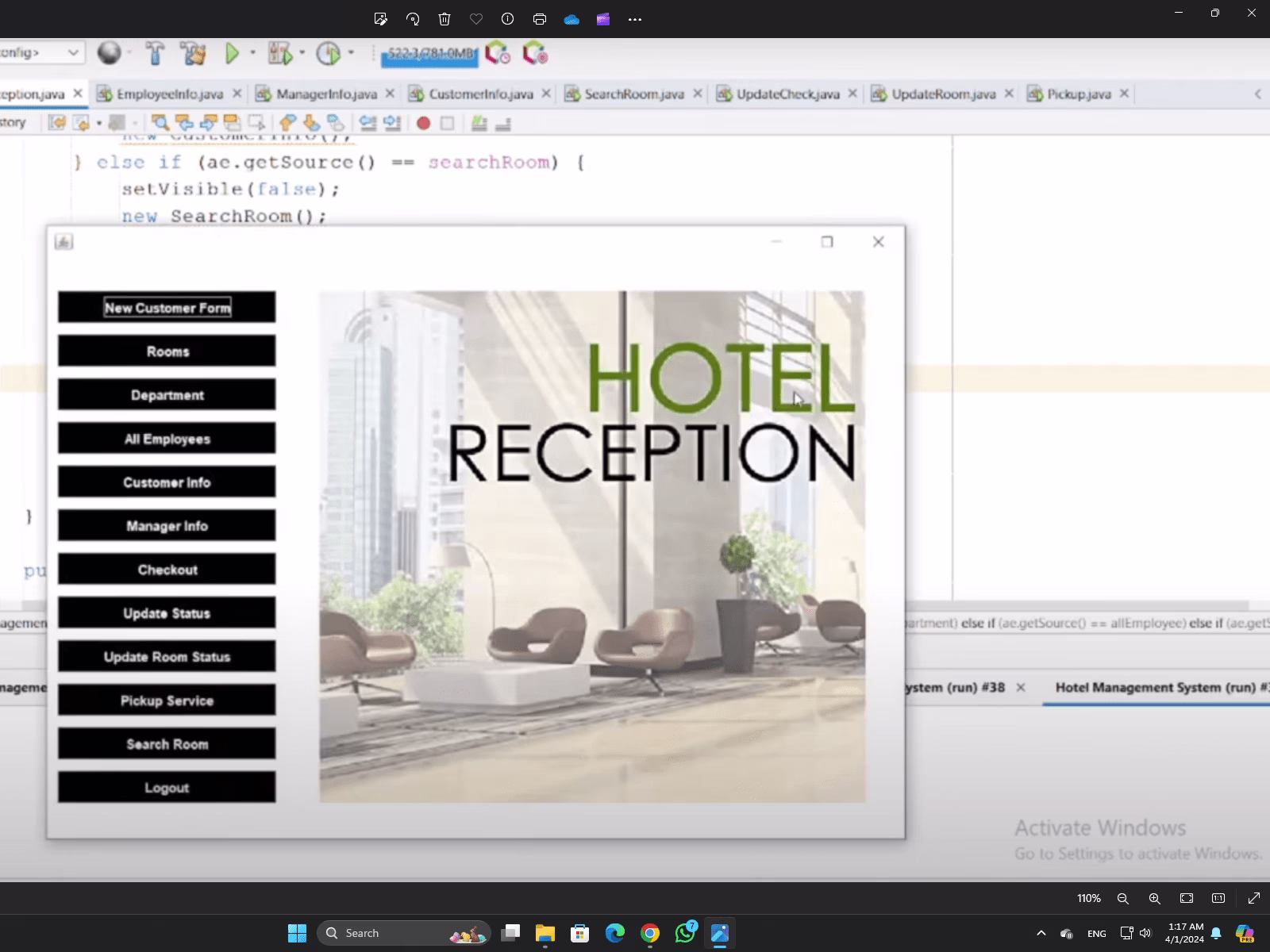Click the Update Room Status button
Viewport: 1270px width, 952px height.
coord(167,656)
